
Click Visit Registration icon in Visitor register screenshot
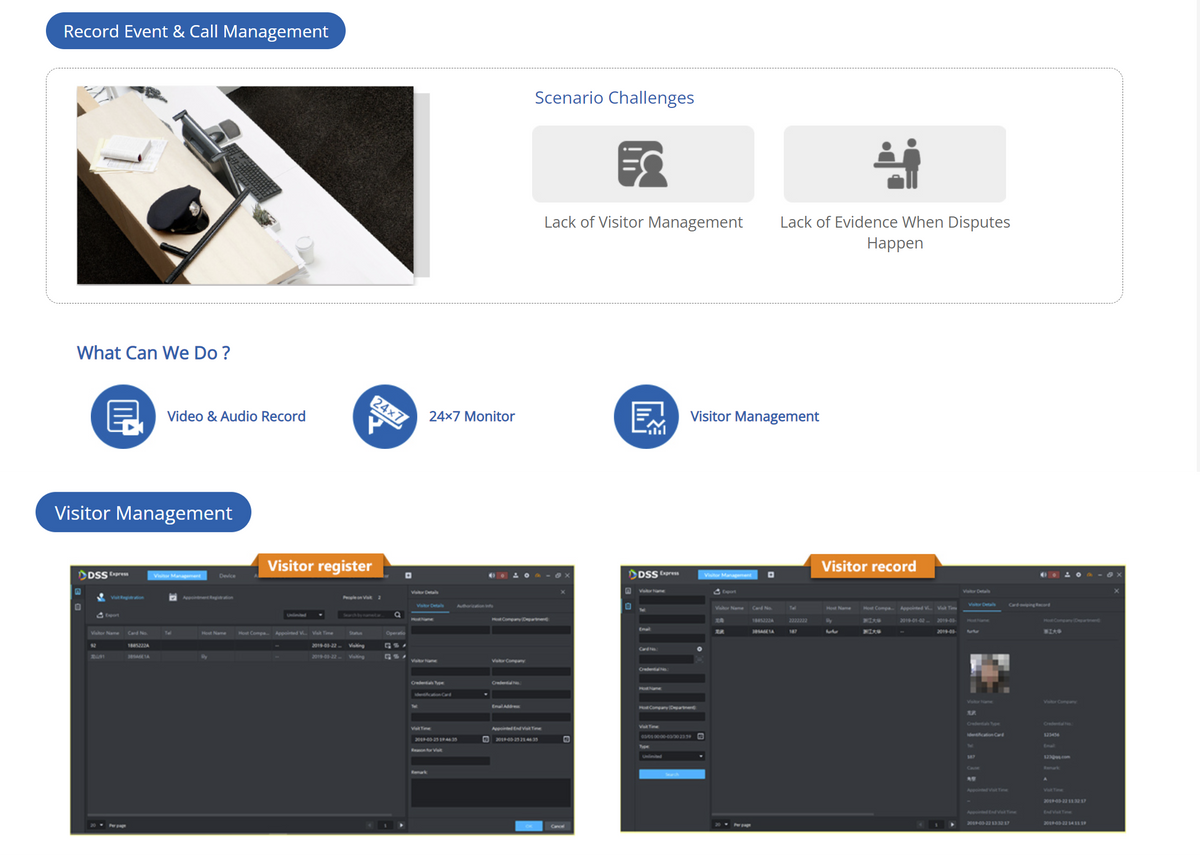(101, 597)
